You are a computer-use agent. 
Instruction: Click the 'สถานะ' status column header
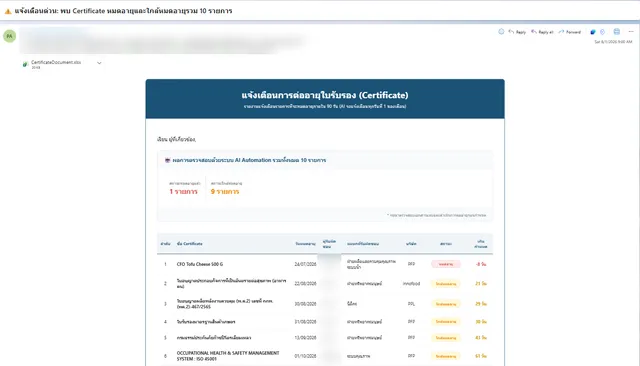(446, 244)
